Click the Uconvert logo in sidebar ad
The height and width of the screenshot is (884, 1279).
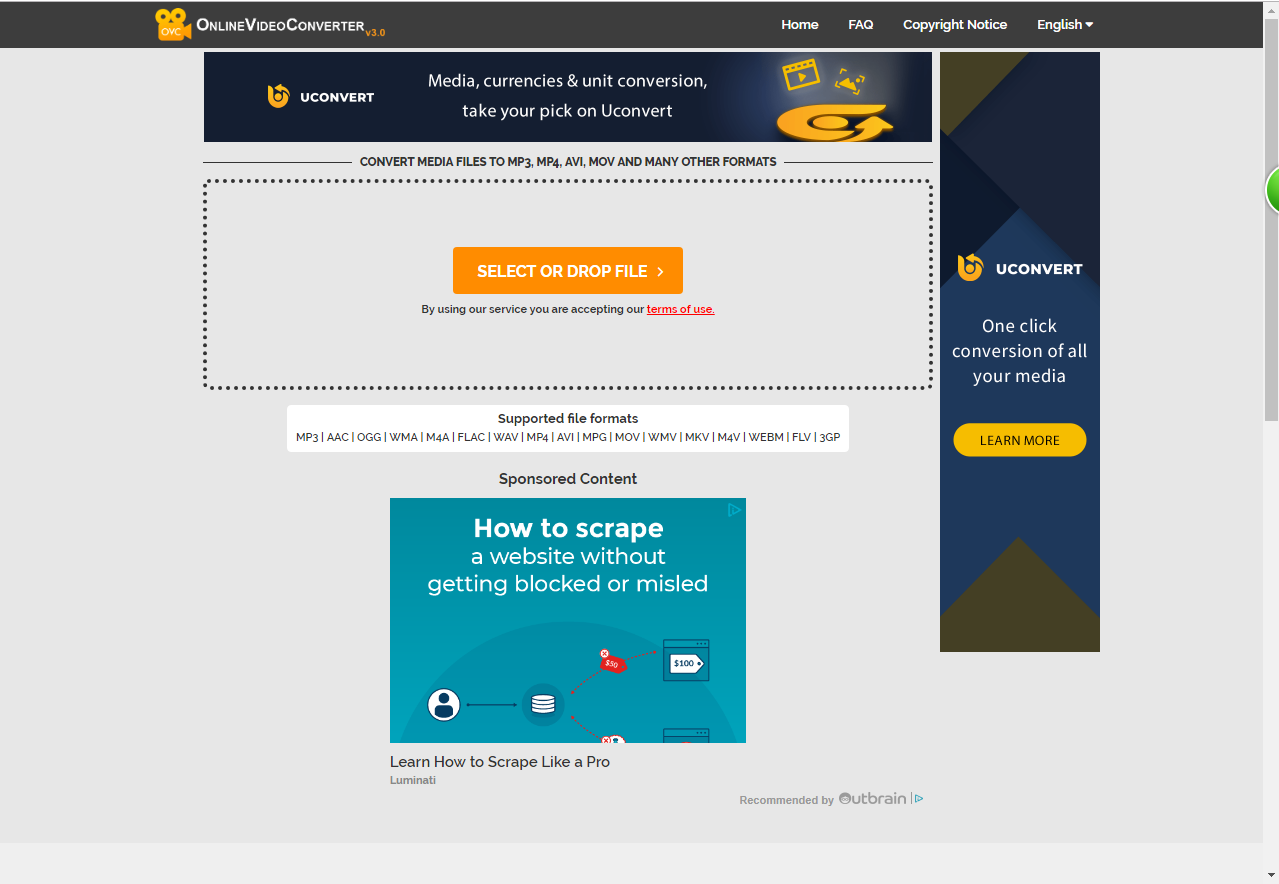tap(1020, 268)
